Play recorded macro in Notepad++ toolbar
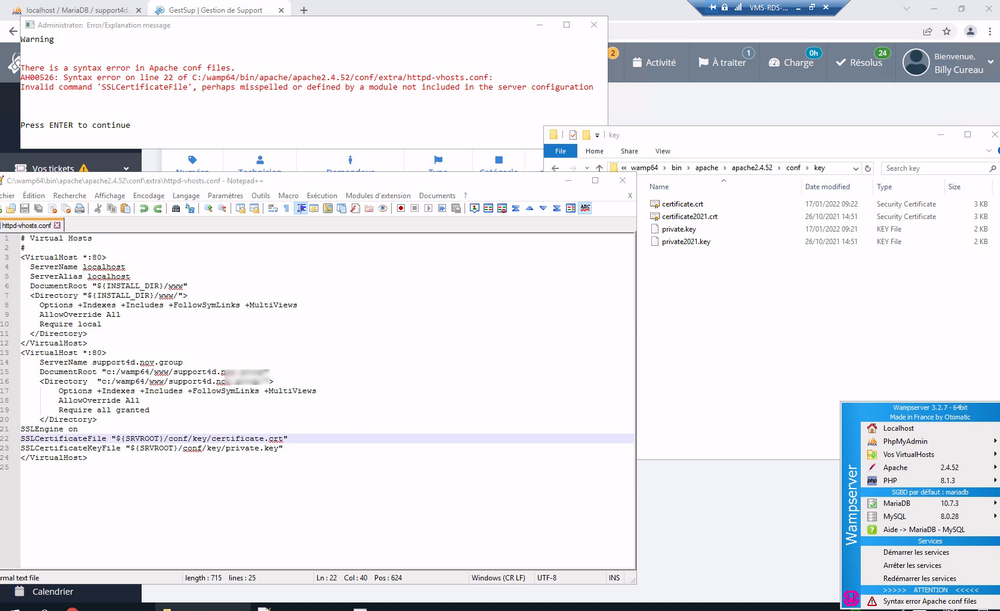The image size is (1000, 611). pyautogui.click(x=428, y=208)
